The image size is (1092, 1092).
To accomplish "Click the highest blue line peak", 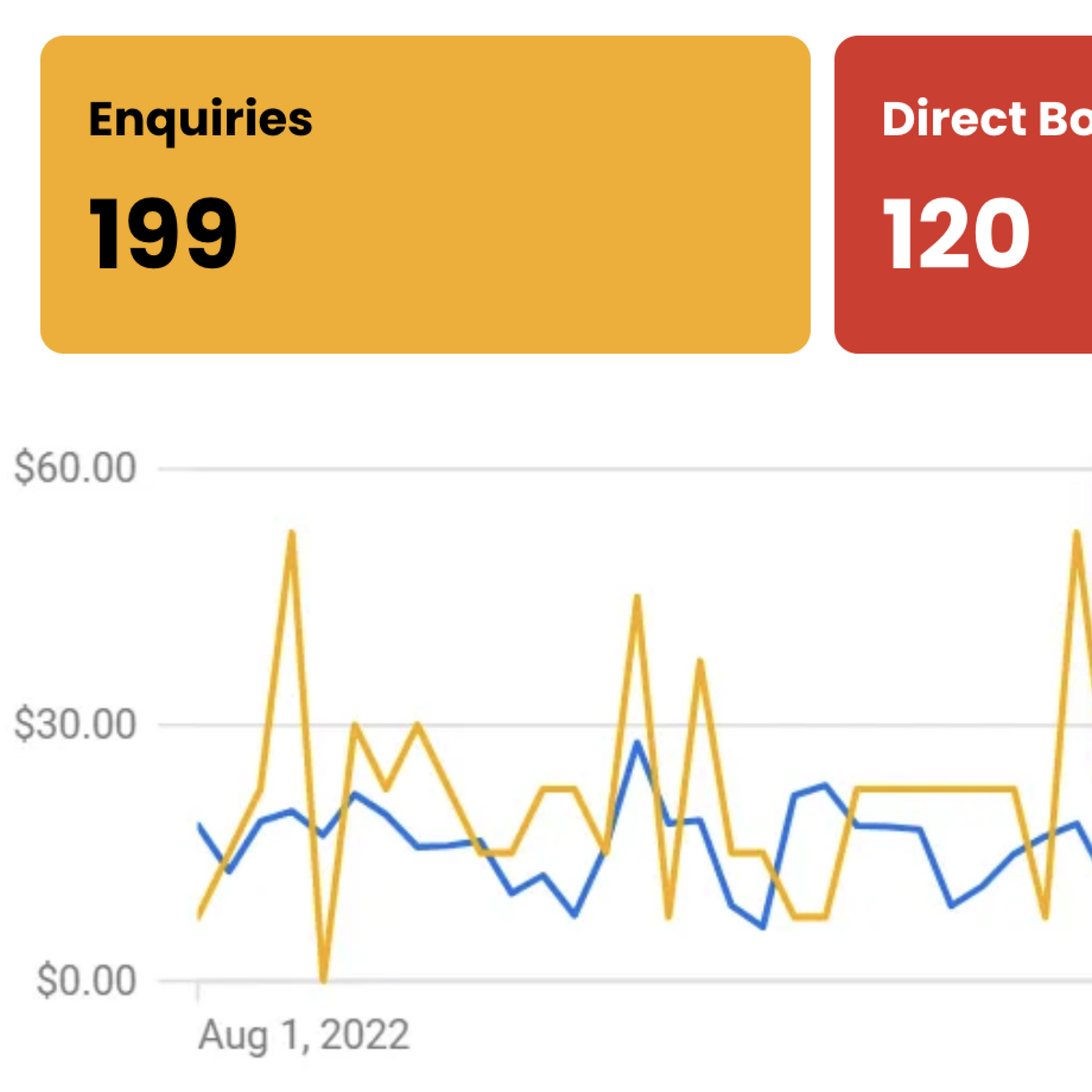I will tap(637, 742).
